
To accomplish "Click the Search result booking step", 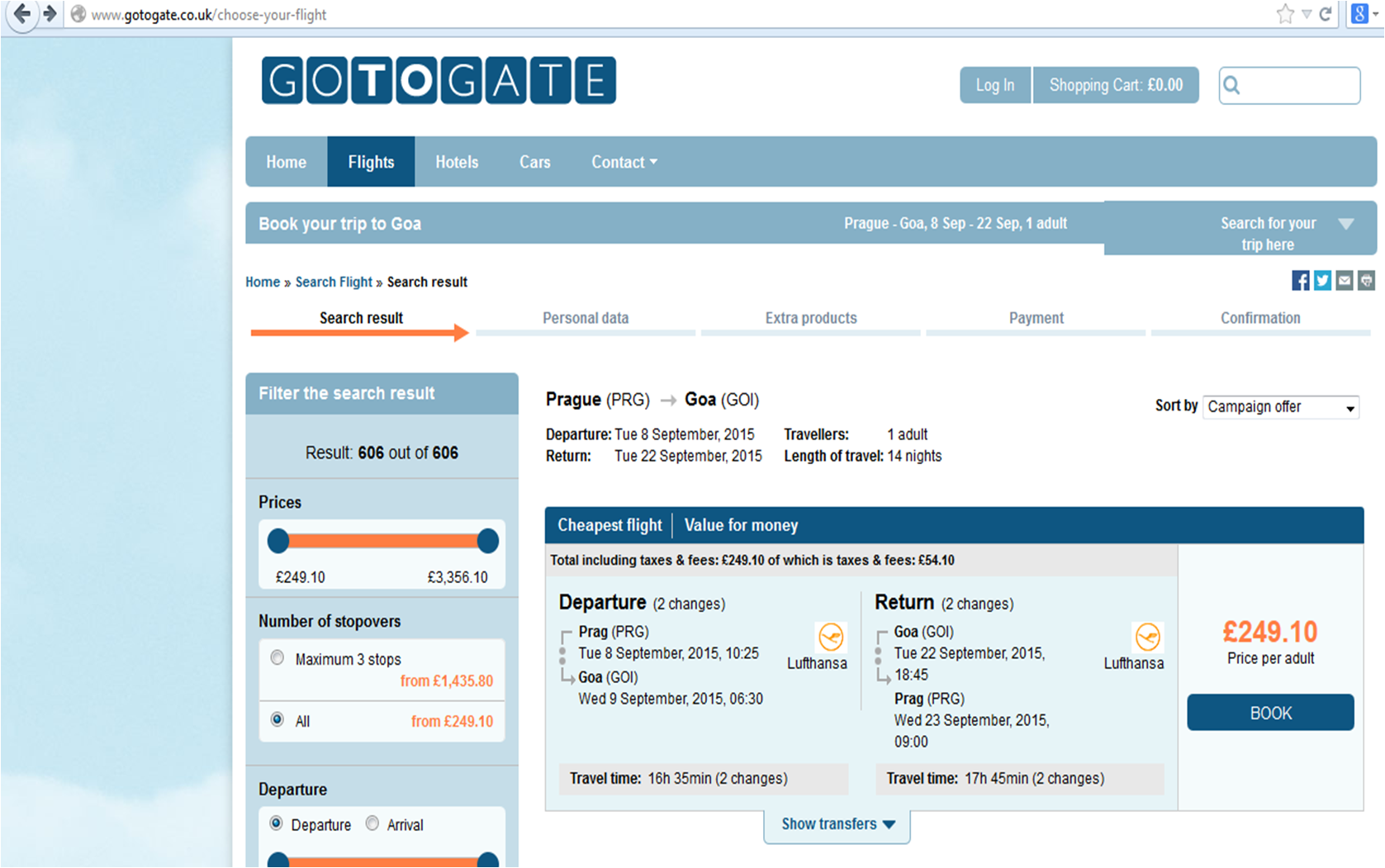I will tap(361, 318).
